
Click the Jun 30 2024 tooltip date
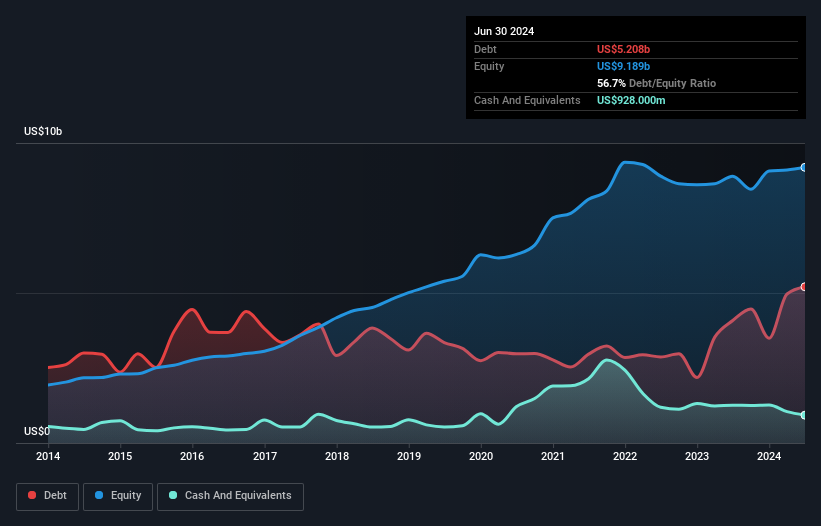(504, 31)
